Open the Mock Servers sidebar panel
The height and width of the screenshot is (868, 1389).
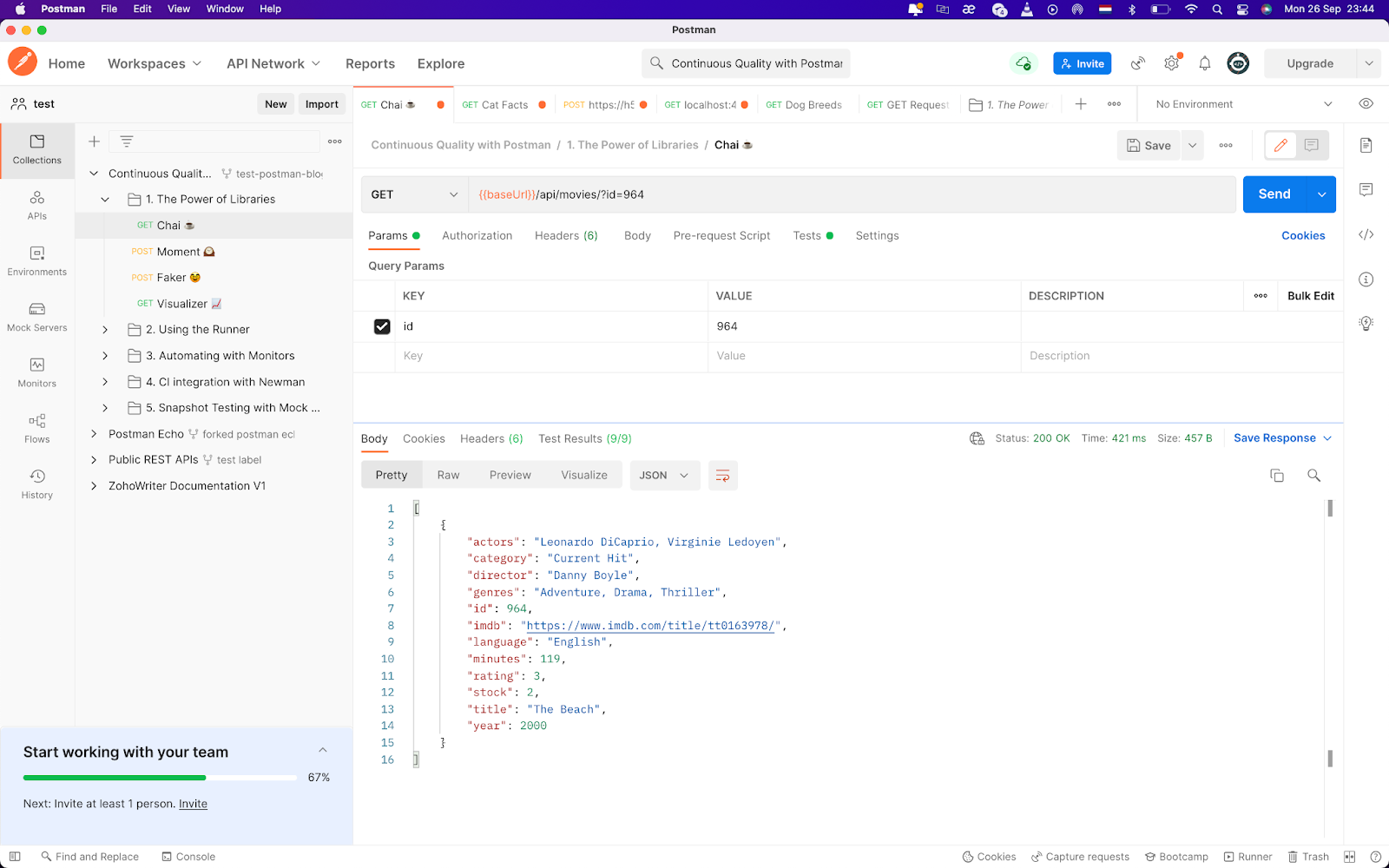tap(37, 317)
